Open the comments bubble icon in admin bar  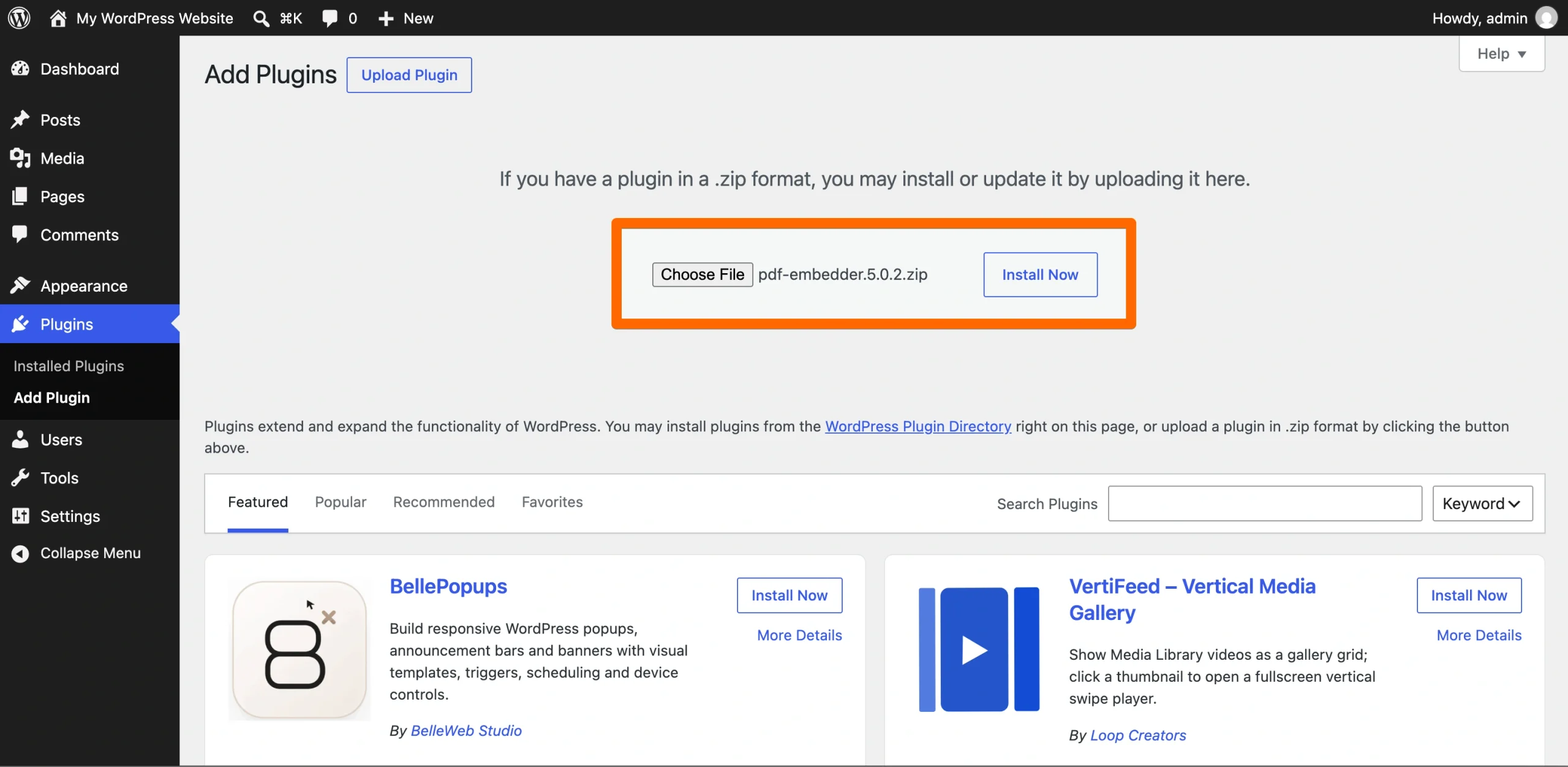click(x=330, y=18)
